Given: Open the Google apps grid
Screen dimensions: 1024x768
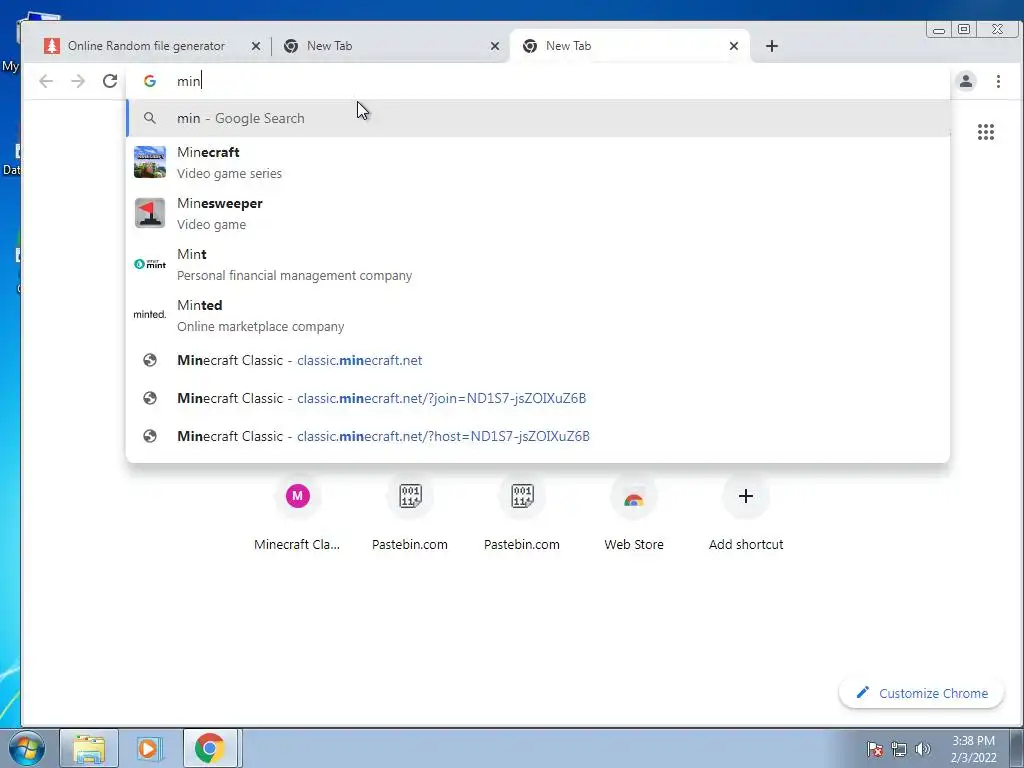Looking at the screenshot, I should 985,132.
